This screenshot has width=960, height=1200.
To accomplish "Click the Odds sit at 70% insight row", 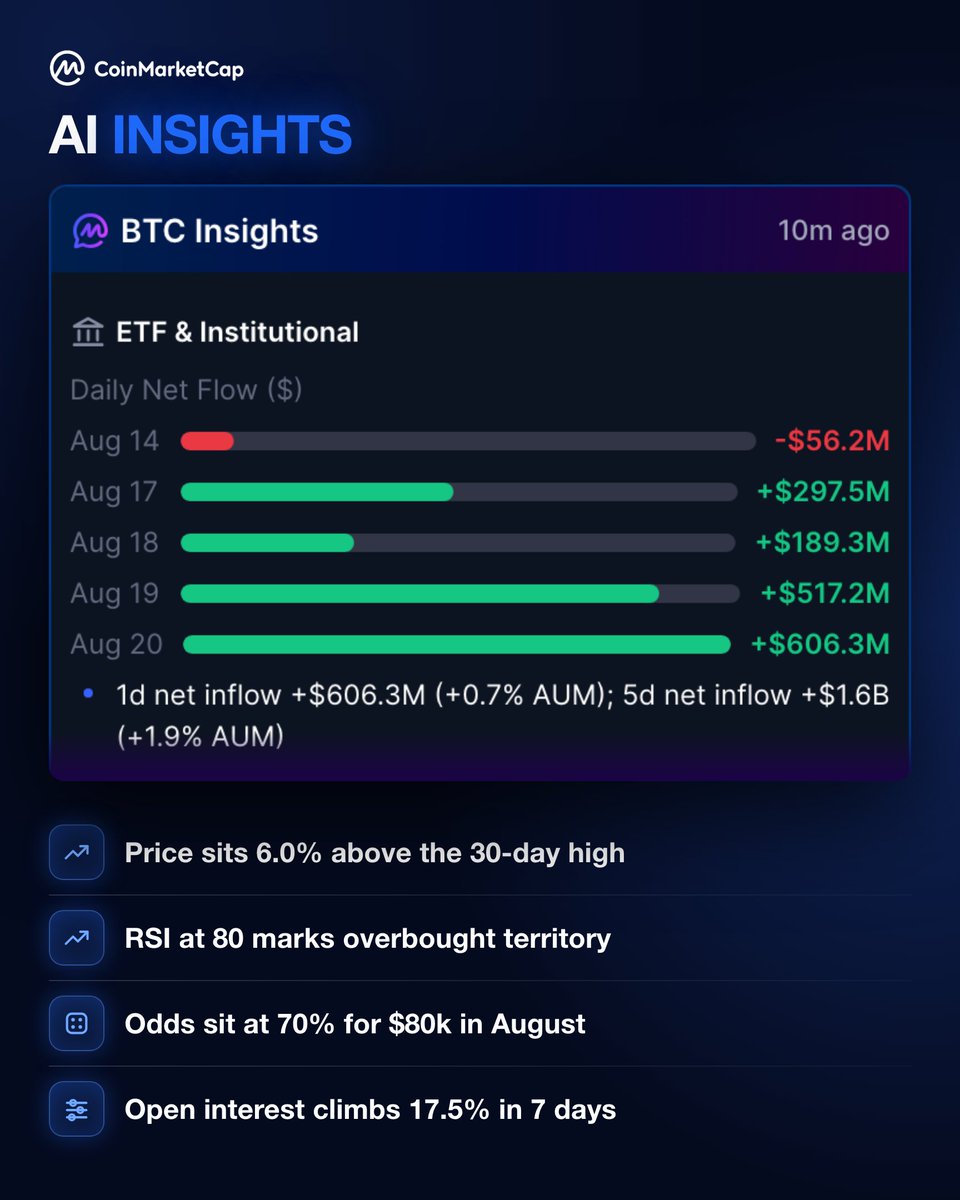I will coord(480,1024).
